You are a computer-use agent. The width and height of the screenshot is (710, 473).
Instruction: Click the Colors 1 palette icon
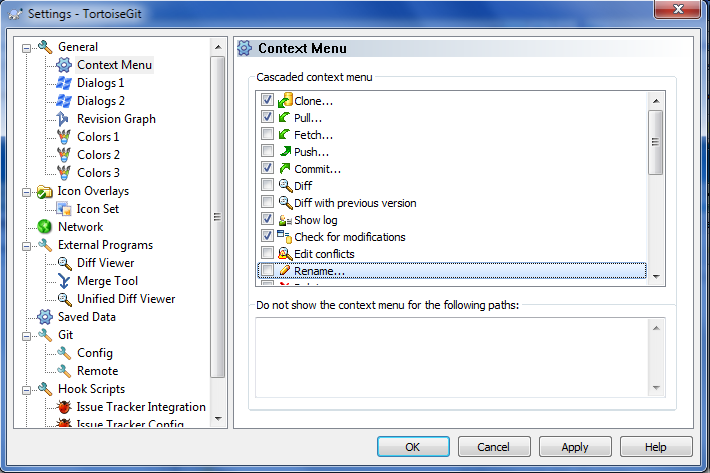(64, 137)
